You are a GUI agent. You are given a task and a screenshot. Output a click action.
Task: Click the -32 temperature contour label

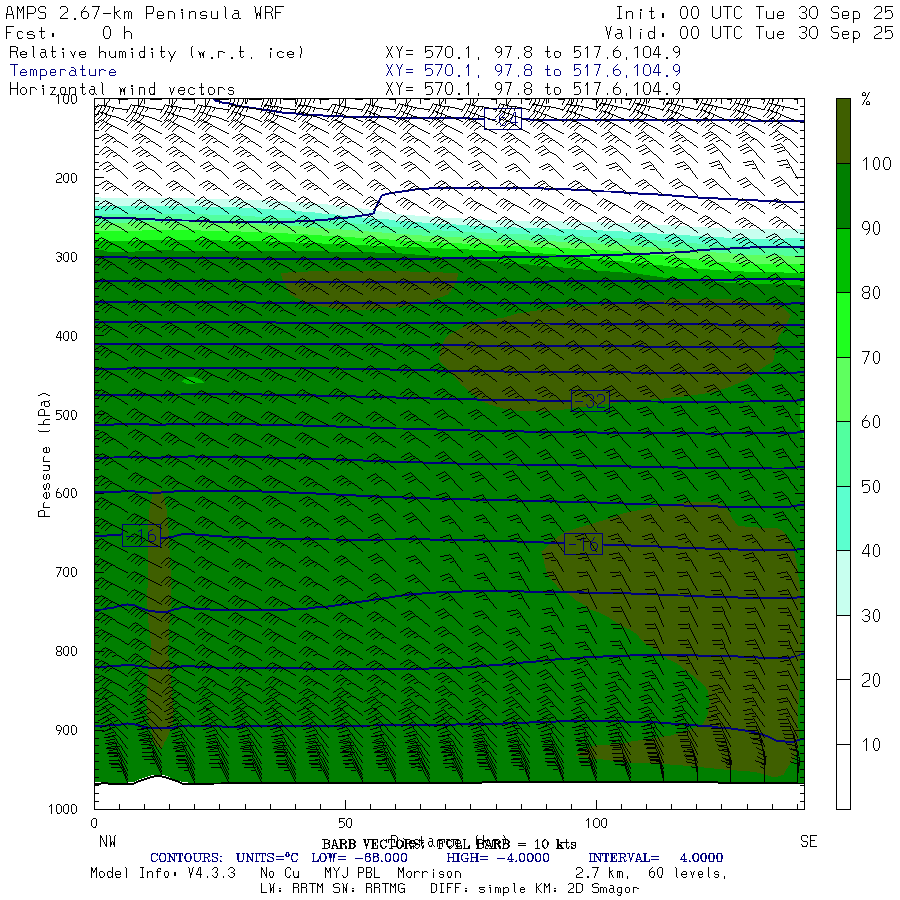click(x=591, y=400)
